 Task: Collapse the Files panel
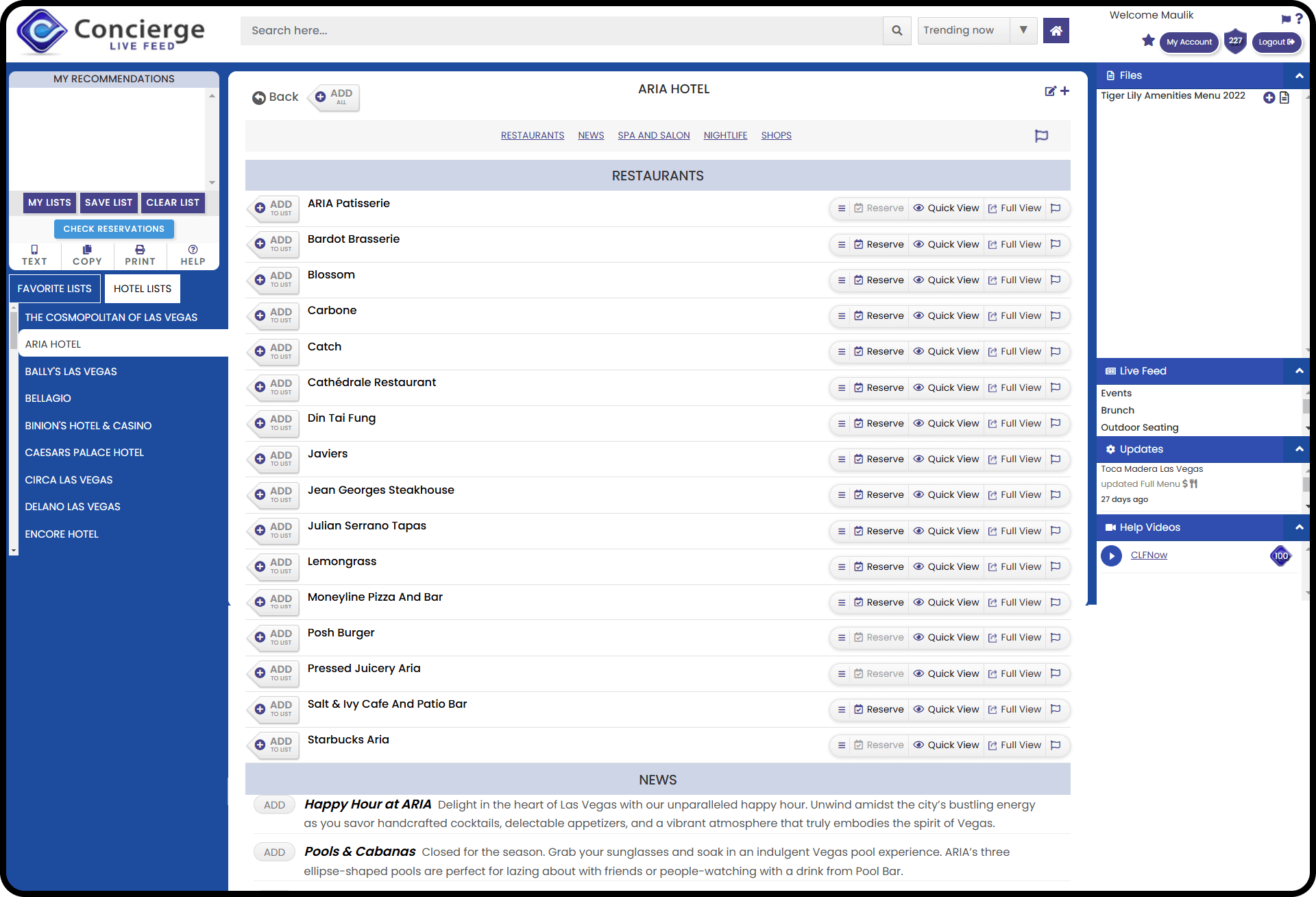1299,75
